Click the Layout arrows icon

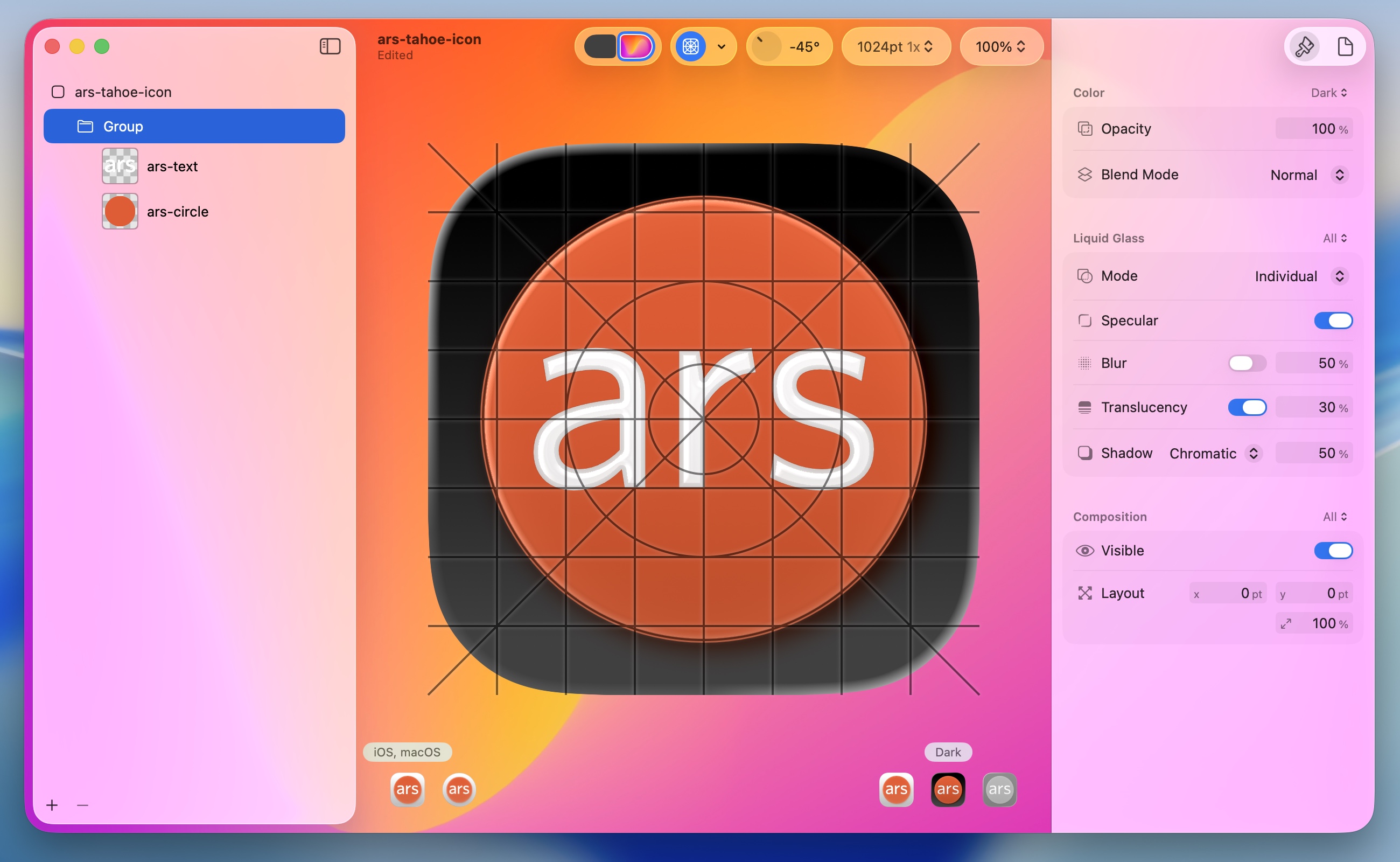pyautogui.click(x=1084, y=593)
